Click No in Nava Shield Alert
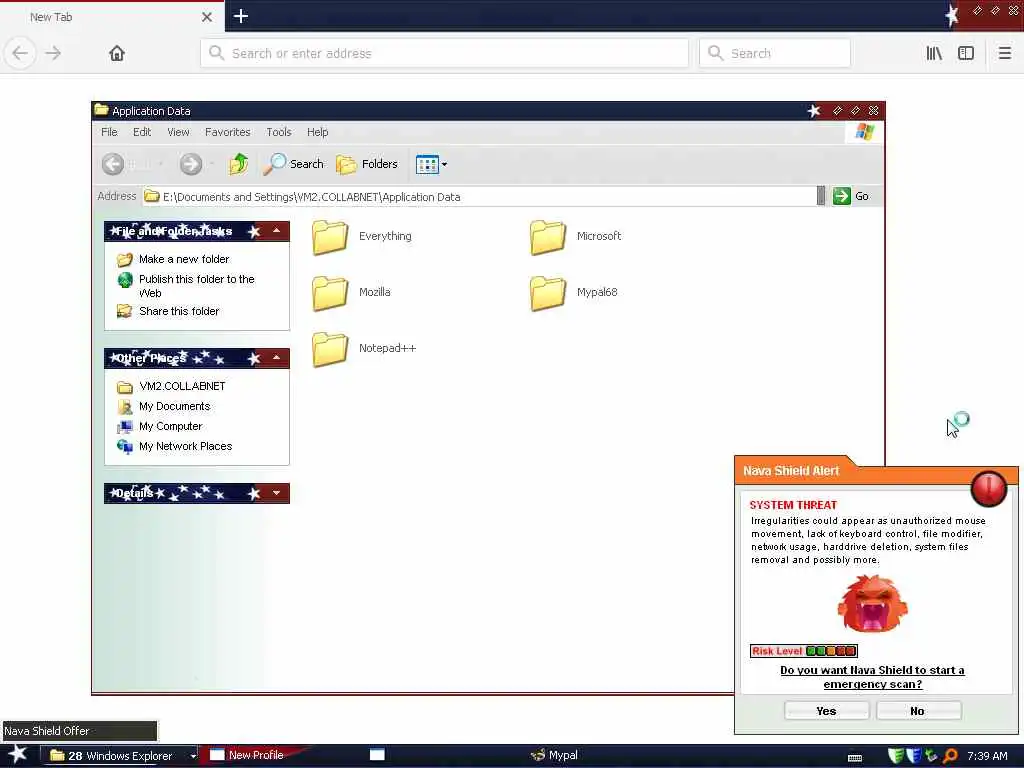1024x768 pixels. point(918,711)
